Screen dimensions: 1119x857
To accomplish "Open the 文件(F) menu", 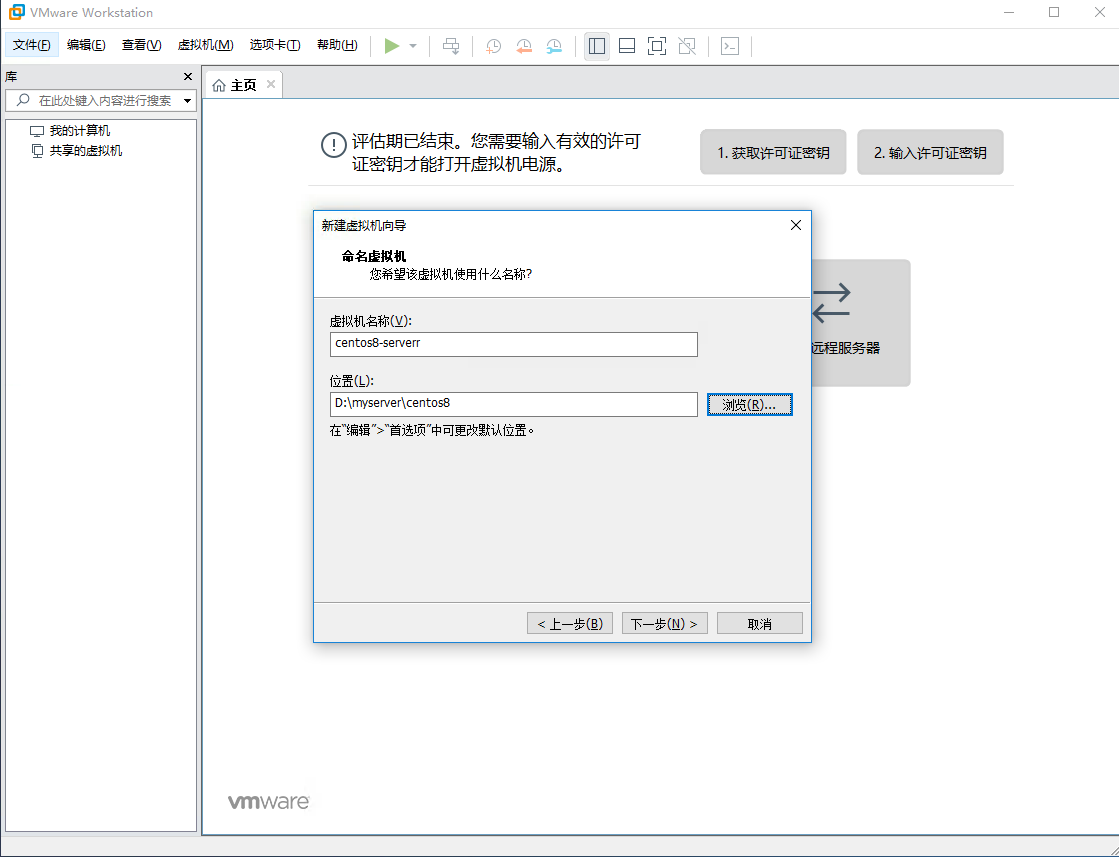I will tap(31, 45).
